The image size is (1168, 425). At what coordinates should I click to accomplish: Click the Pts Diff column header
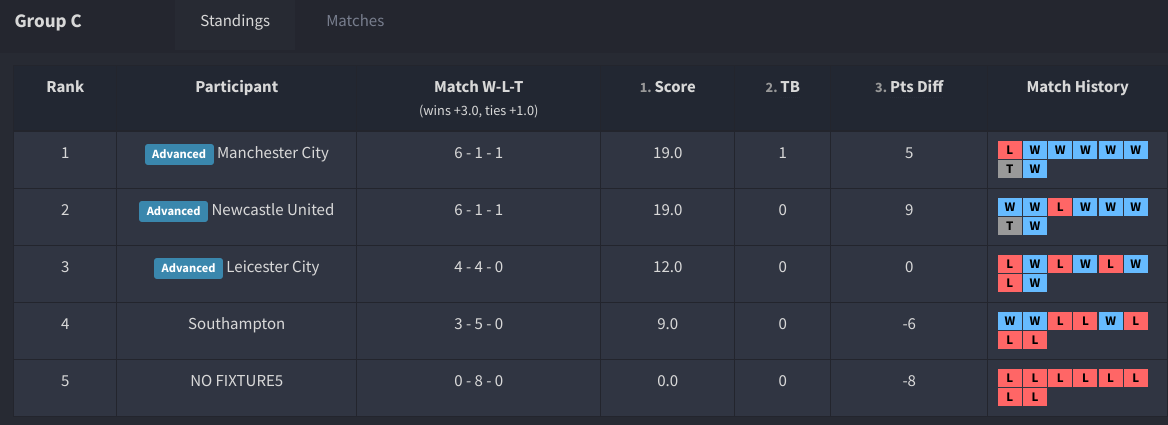[x=916, y=87]
